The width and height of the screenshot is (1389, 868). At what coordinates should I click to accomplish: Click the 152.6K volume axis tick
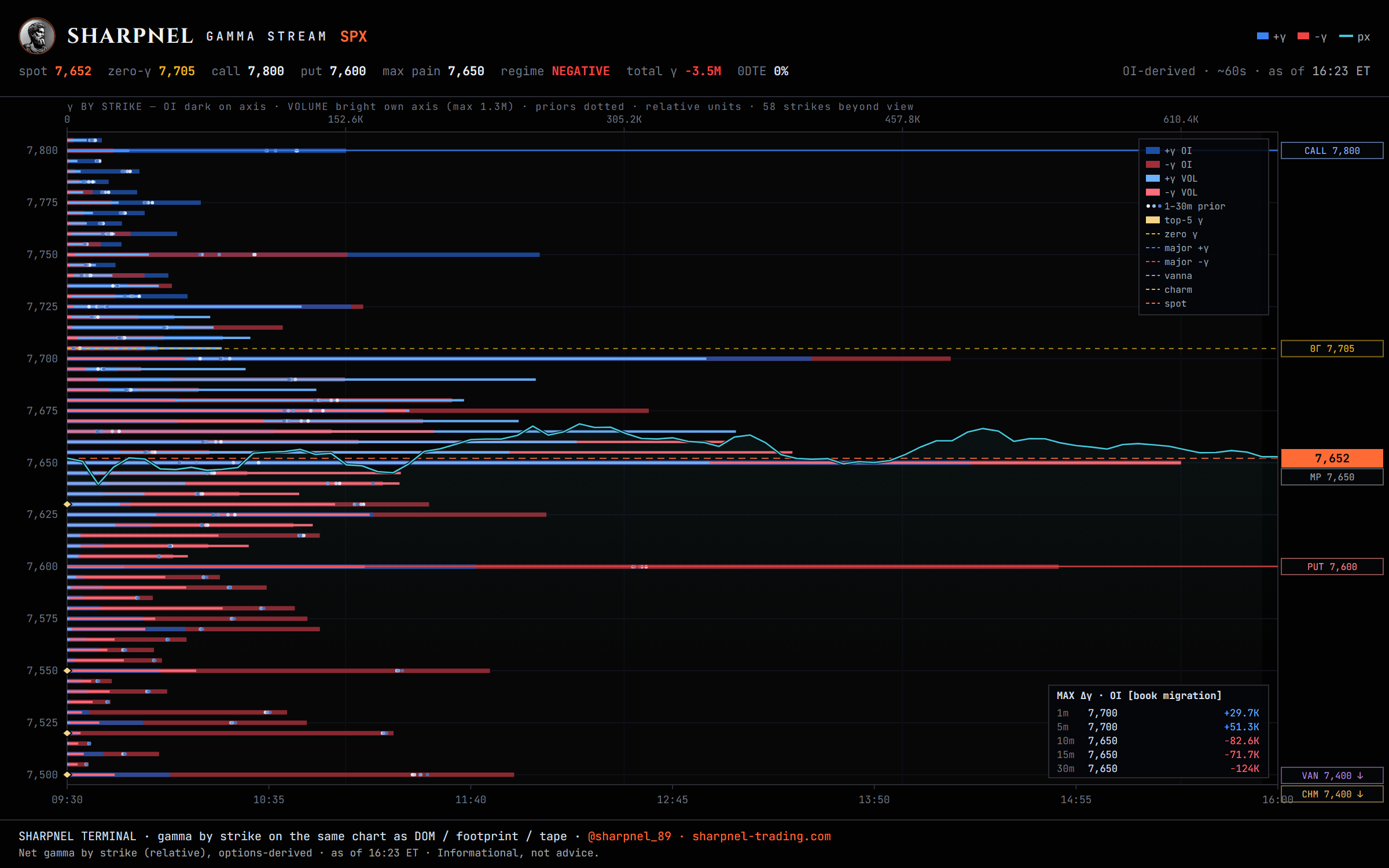(x=346, y=119)
